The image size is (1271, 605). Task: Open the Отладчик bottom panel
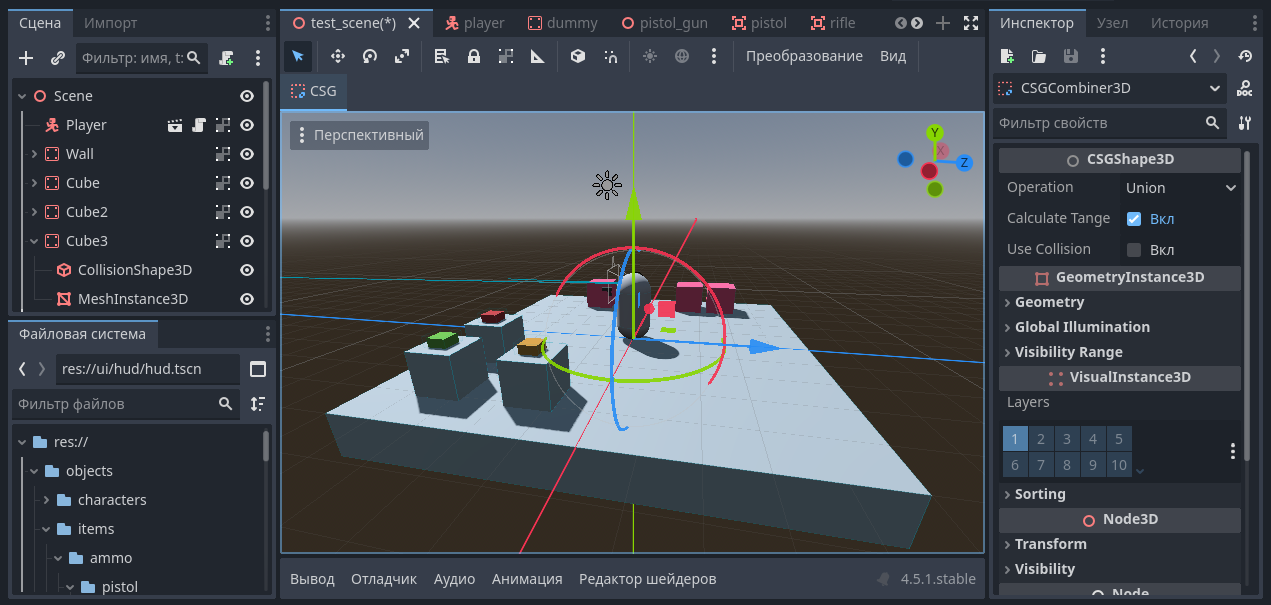[x=384, y=579]
